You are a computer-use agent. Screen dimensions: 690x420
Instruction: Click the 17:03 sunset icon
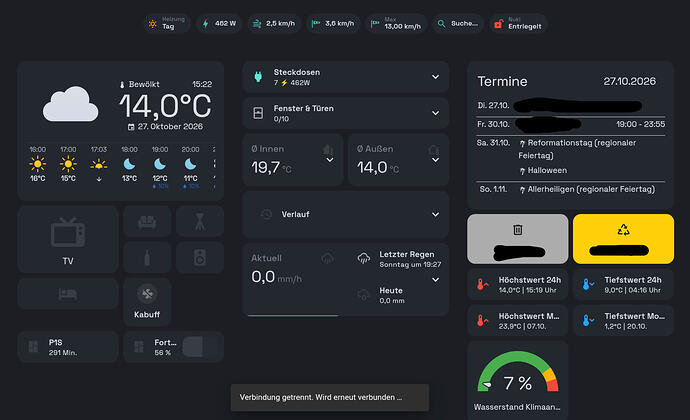(99, 165)
